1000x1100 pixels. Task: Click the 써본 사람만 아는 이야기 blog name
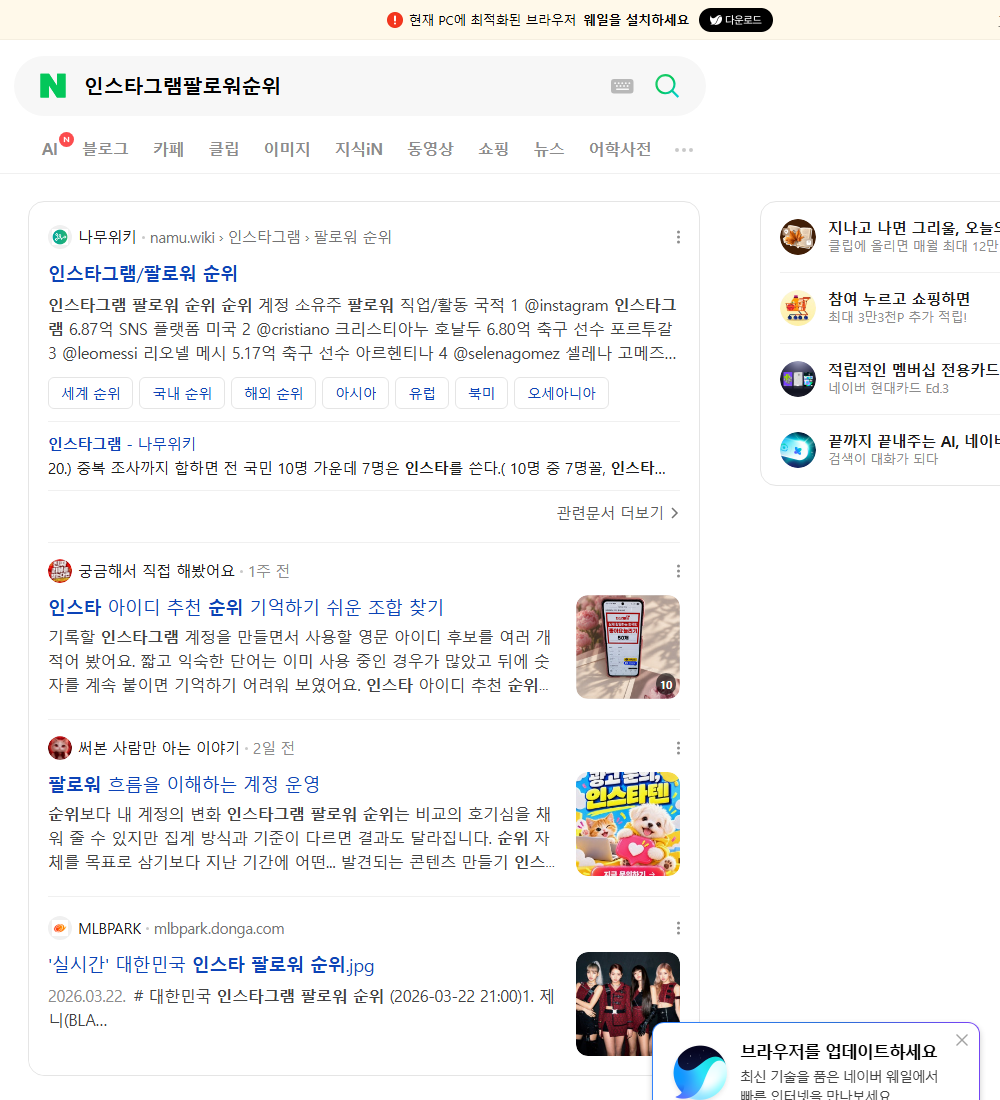tap(159, 748)
